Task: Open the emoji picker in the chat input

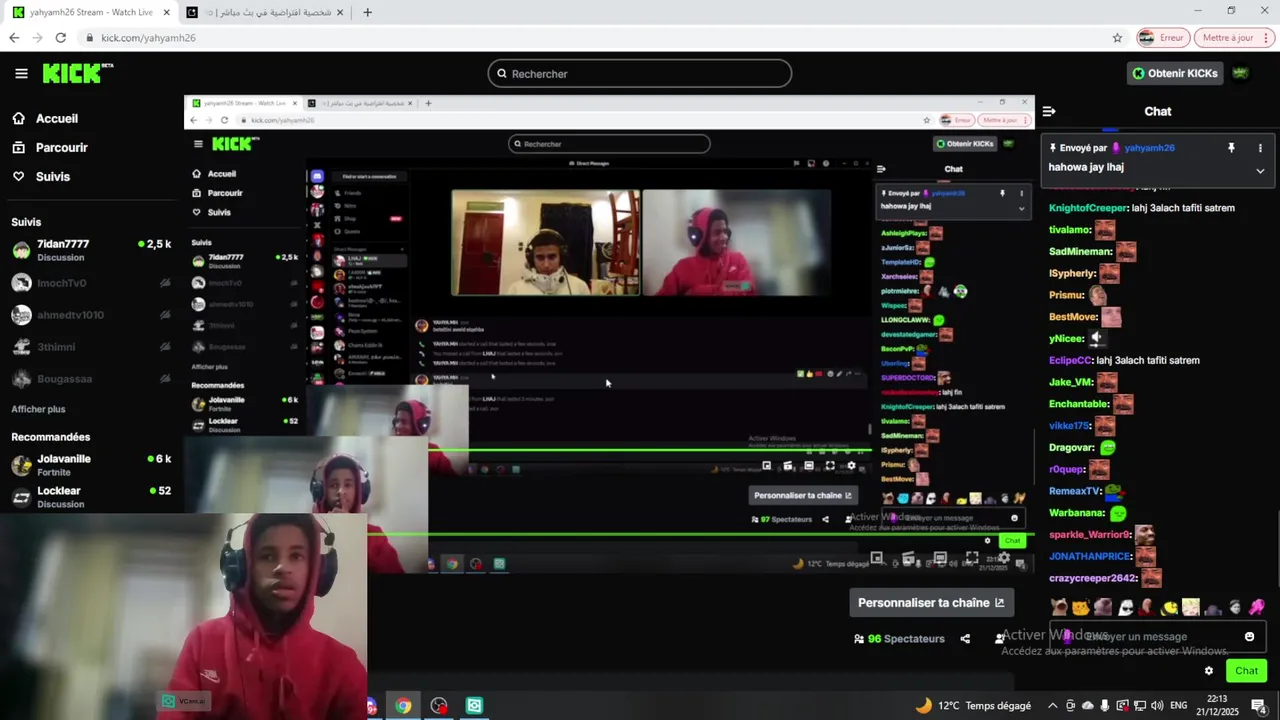Action: [1249, 636]
